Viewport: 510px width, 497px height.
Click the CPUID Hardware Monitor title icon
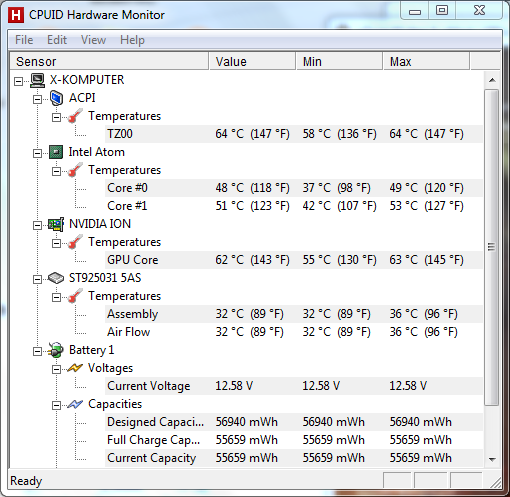pos(16,15)
